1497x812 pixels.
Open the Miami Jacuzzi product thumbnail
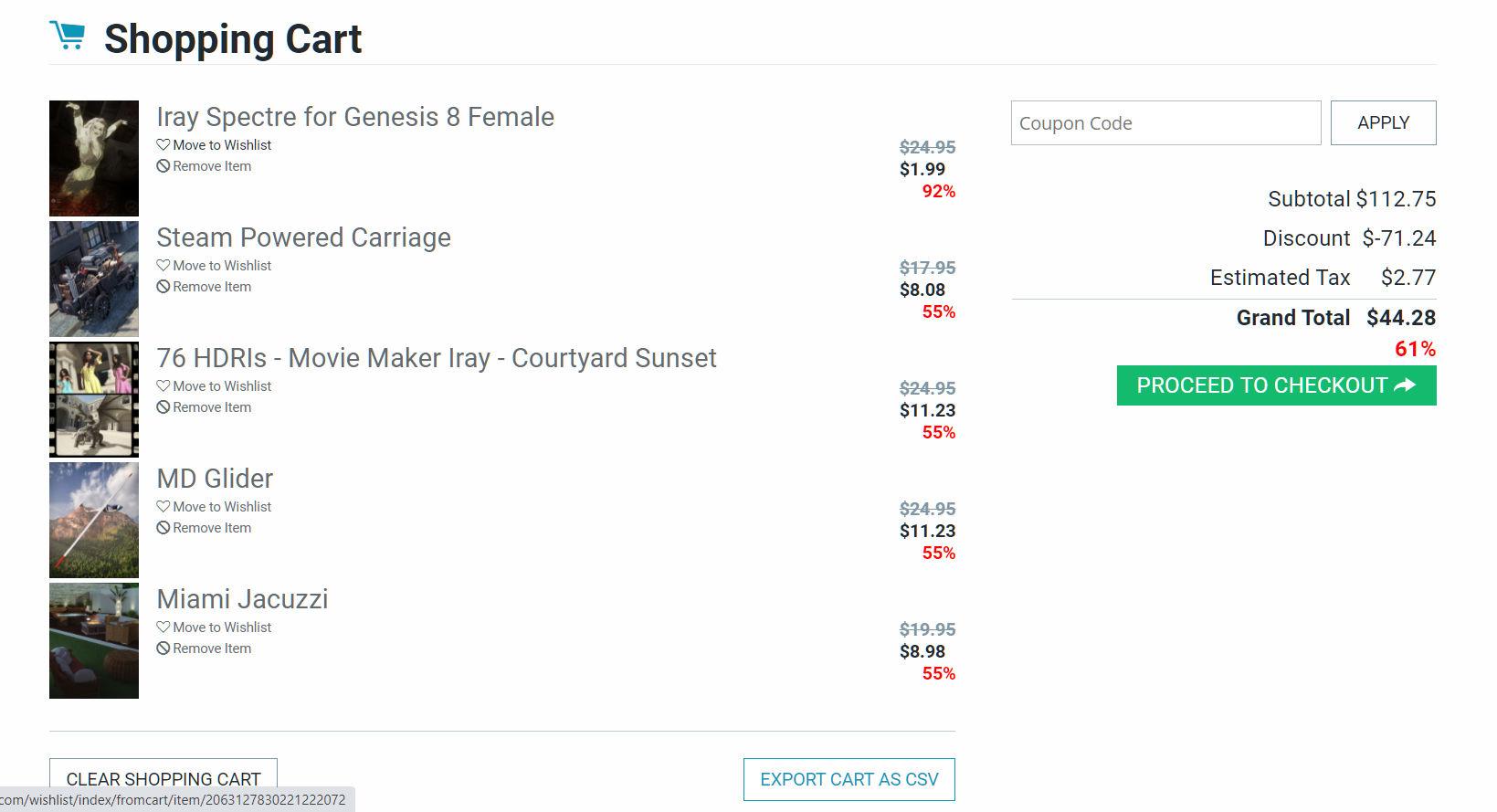coord(94,640)
